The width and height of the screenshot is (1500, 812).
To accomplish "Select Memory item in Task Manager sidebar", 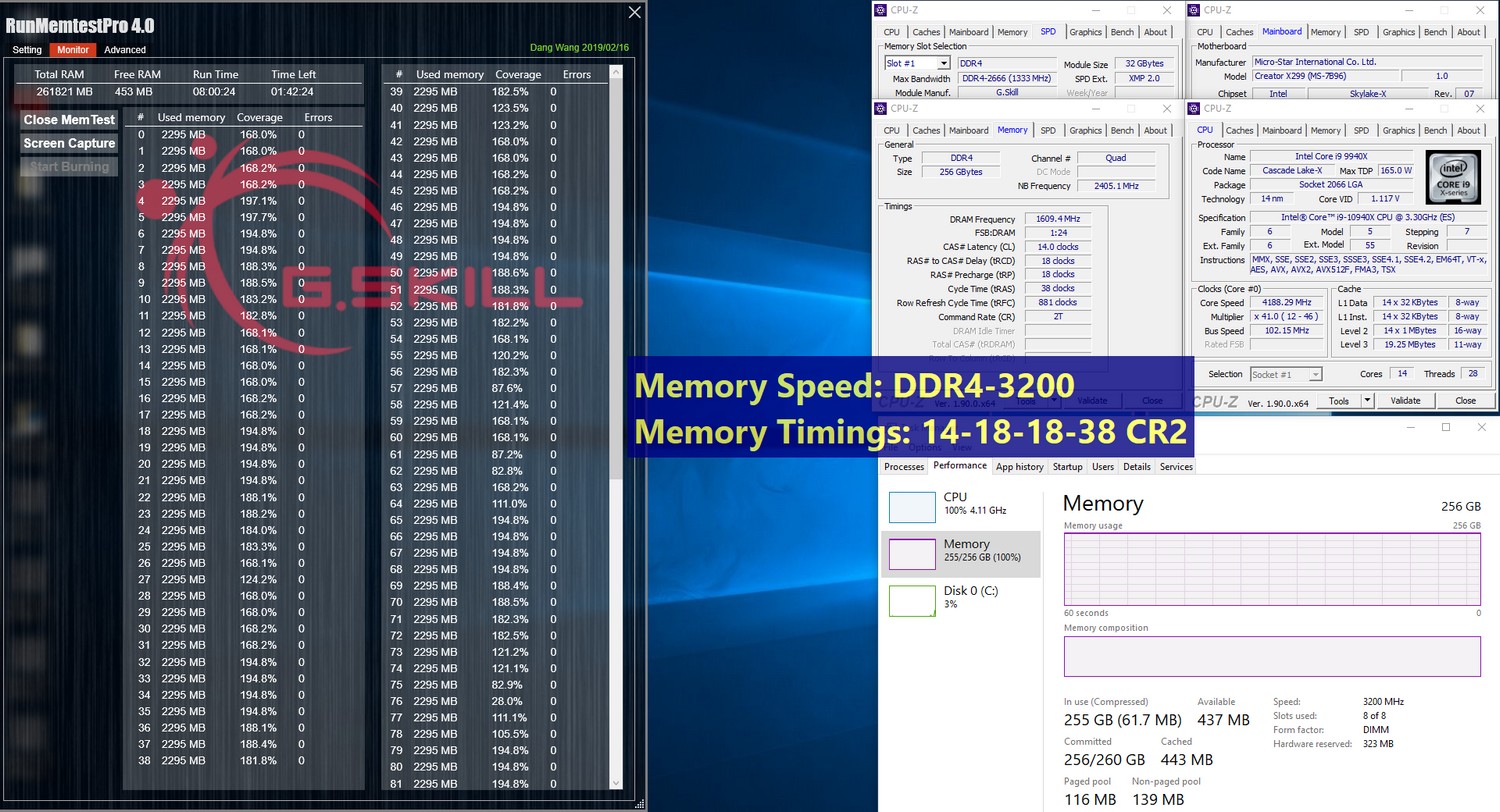I will (x=960, y=553).
